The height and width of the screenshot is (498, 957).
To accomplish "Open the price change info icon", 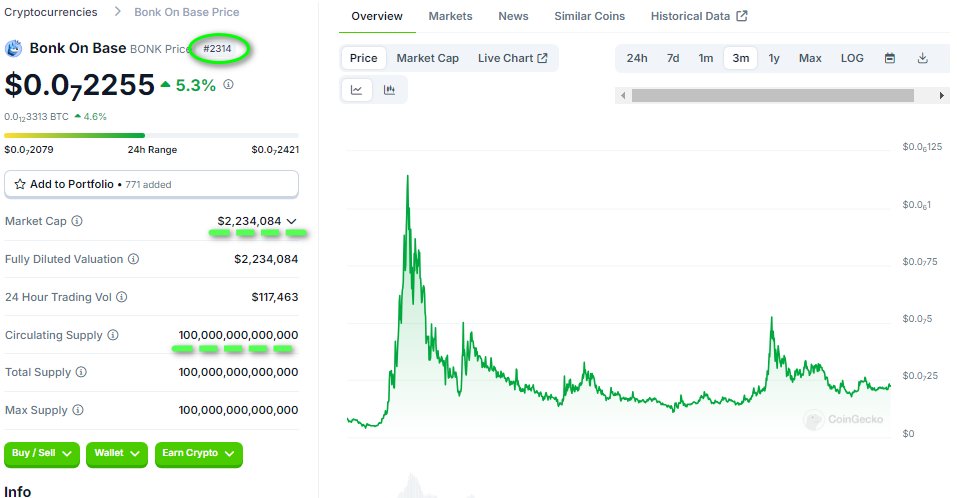I will [x=228, y=84].
